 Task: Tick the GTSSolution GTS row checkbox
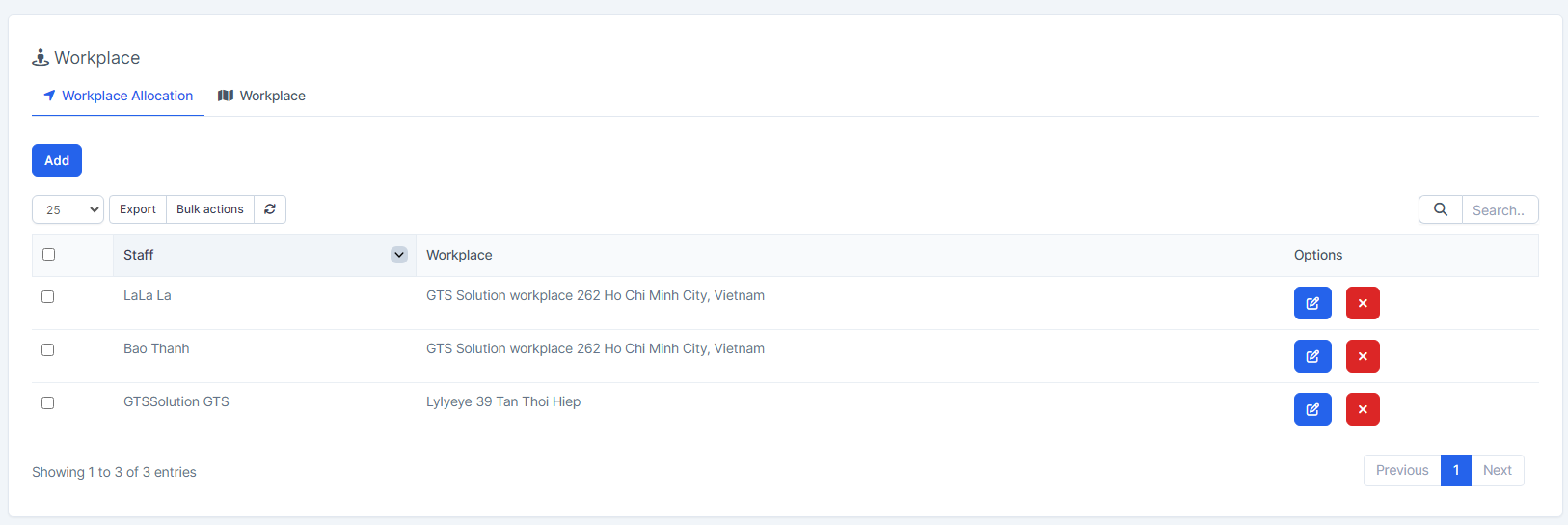pos(48,403)
